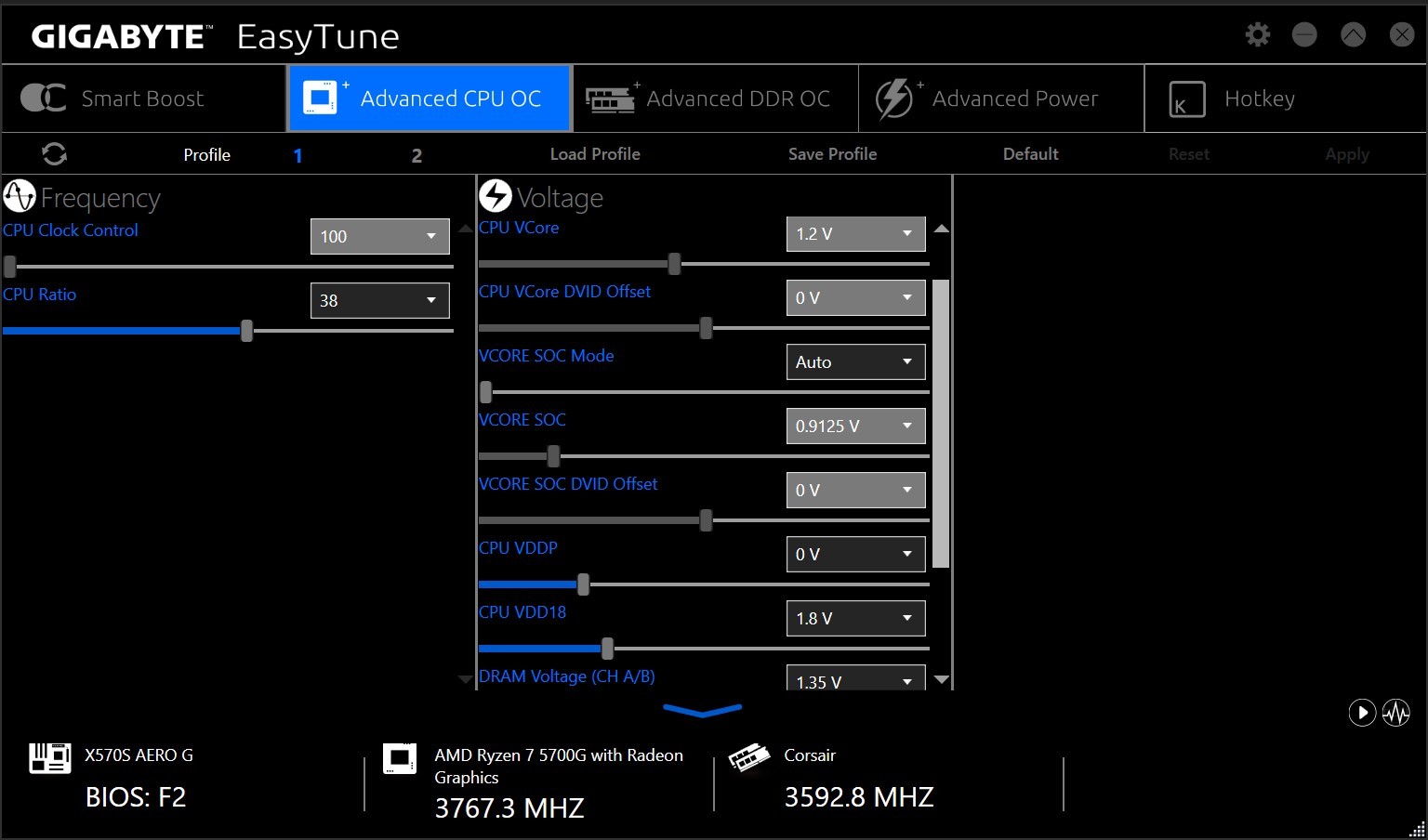Open CPU VCore 1.2 V dropdown
Image resolution: width=1428 pixels, height=840 pixels.
point(855,233)
